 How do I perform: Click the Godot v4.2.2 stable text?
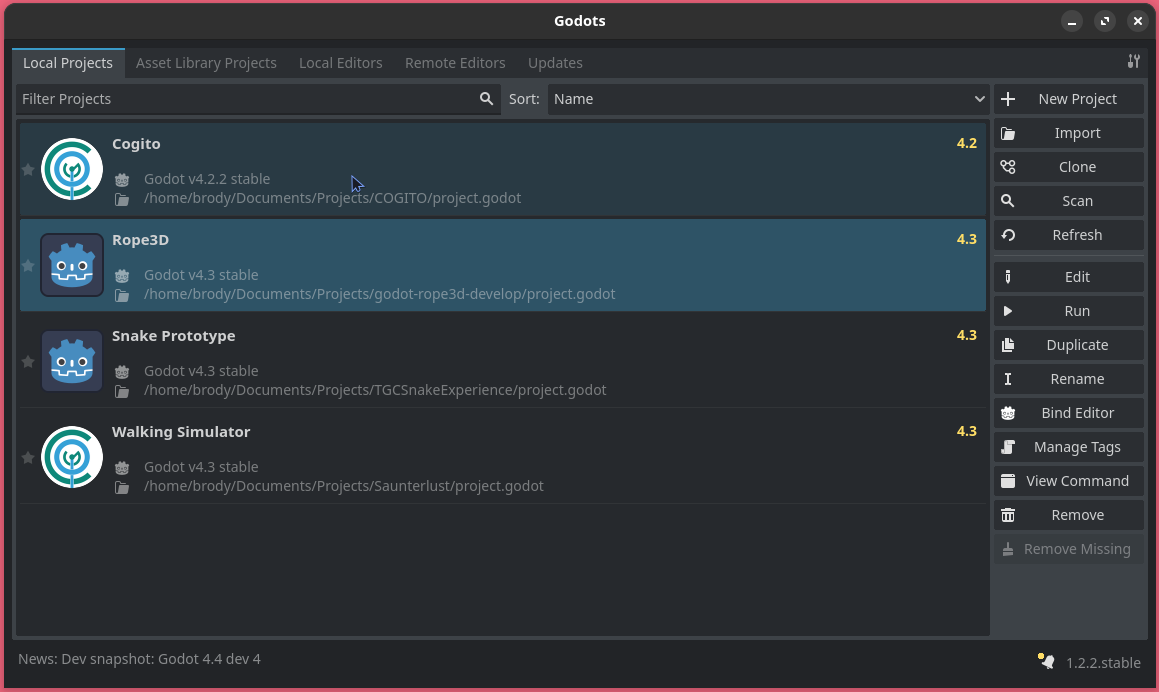(207, 179)
